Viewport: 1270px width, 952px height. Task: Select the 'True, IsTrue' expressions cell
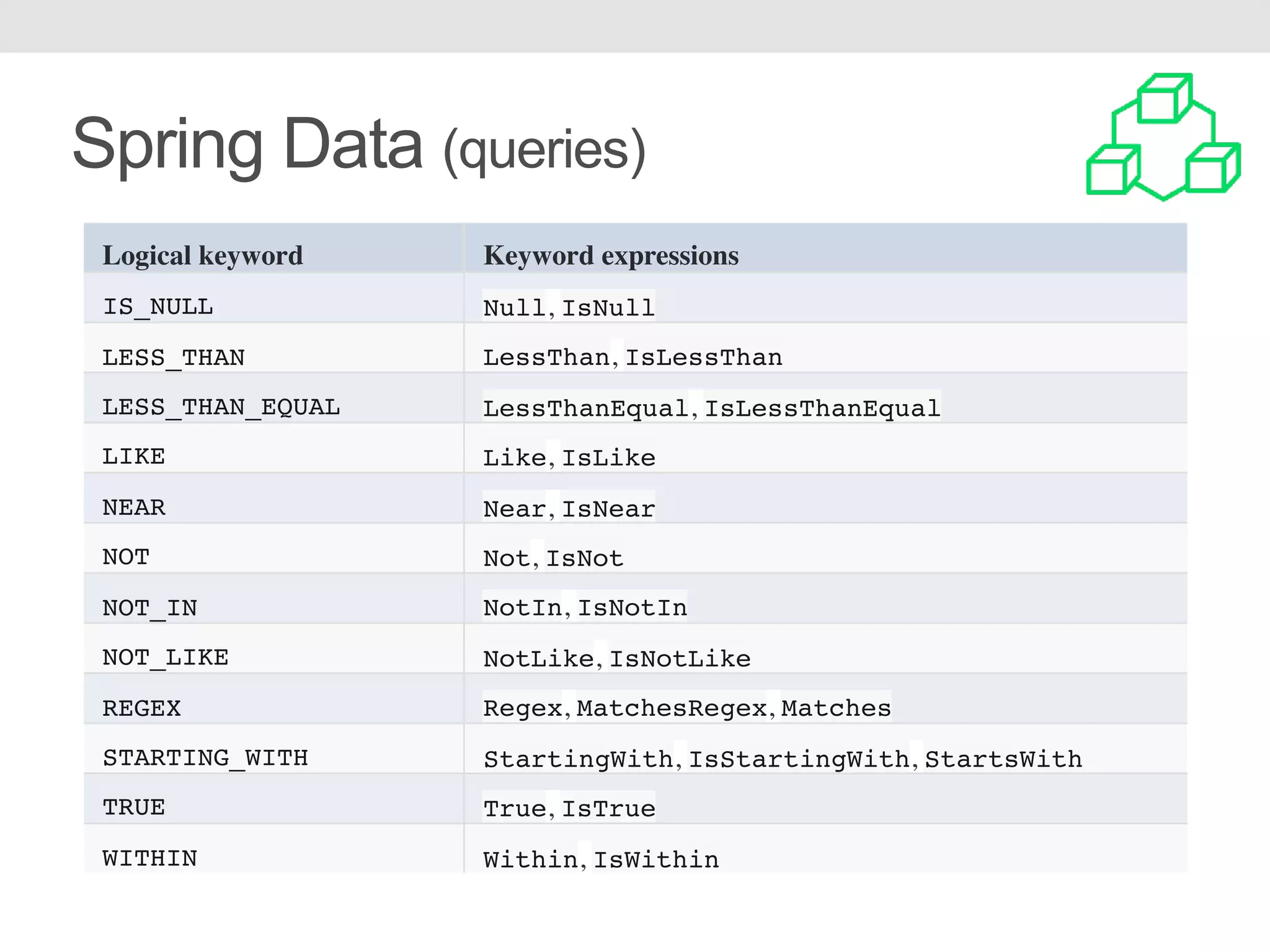tap(826, 800)
